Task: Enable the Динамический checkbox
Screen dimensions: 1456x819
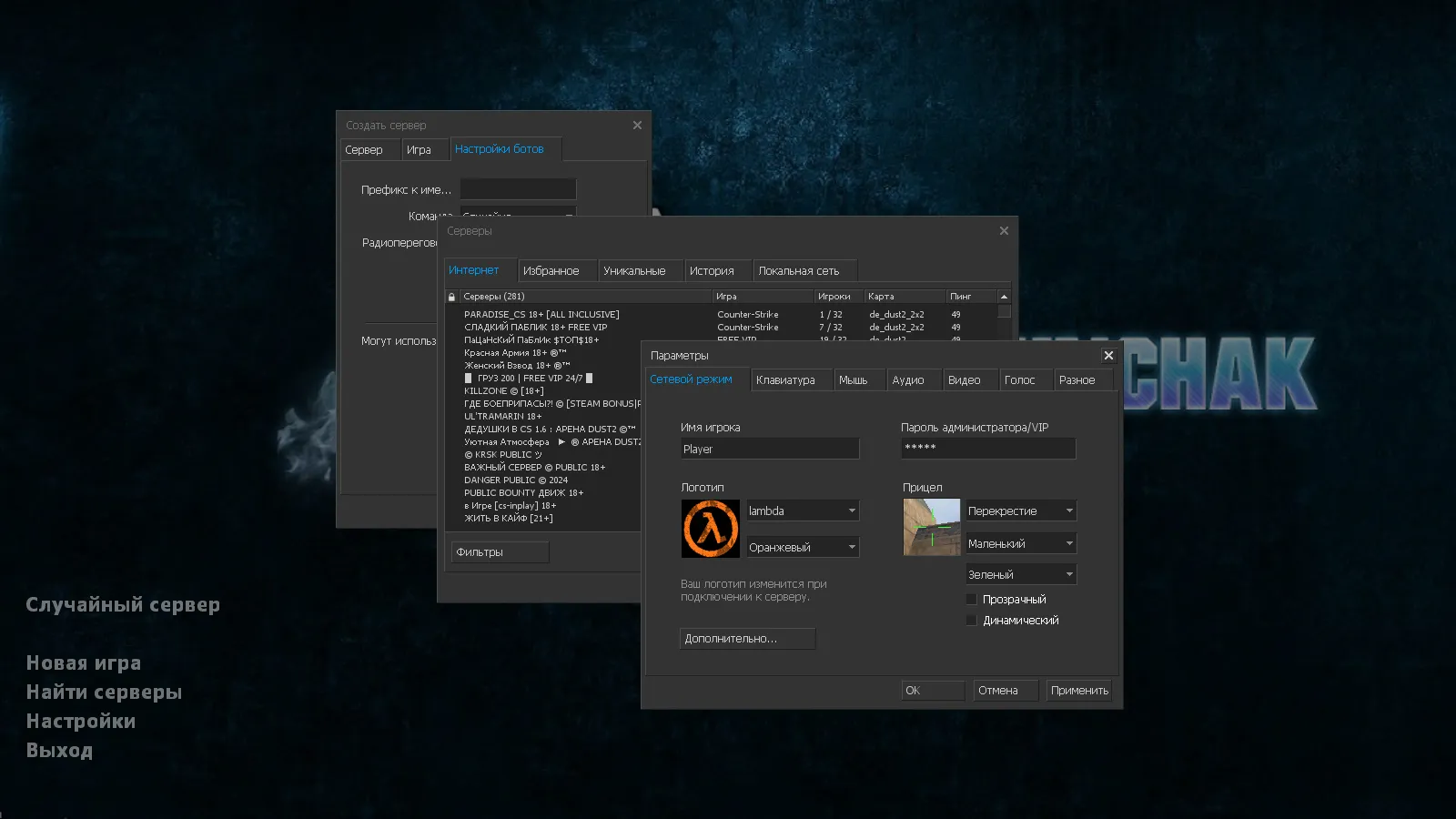Action: tap(972, 620)
